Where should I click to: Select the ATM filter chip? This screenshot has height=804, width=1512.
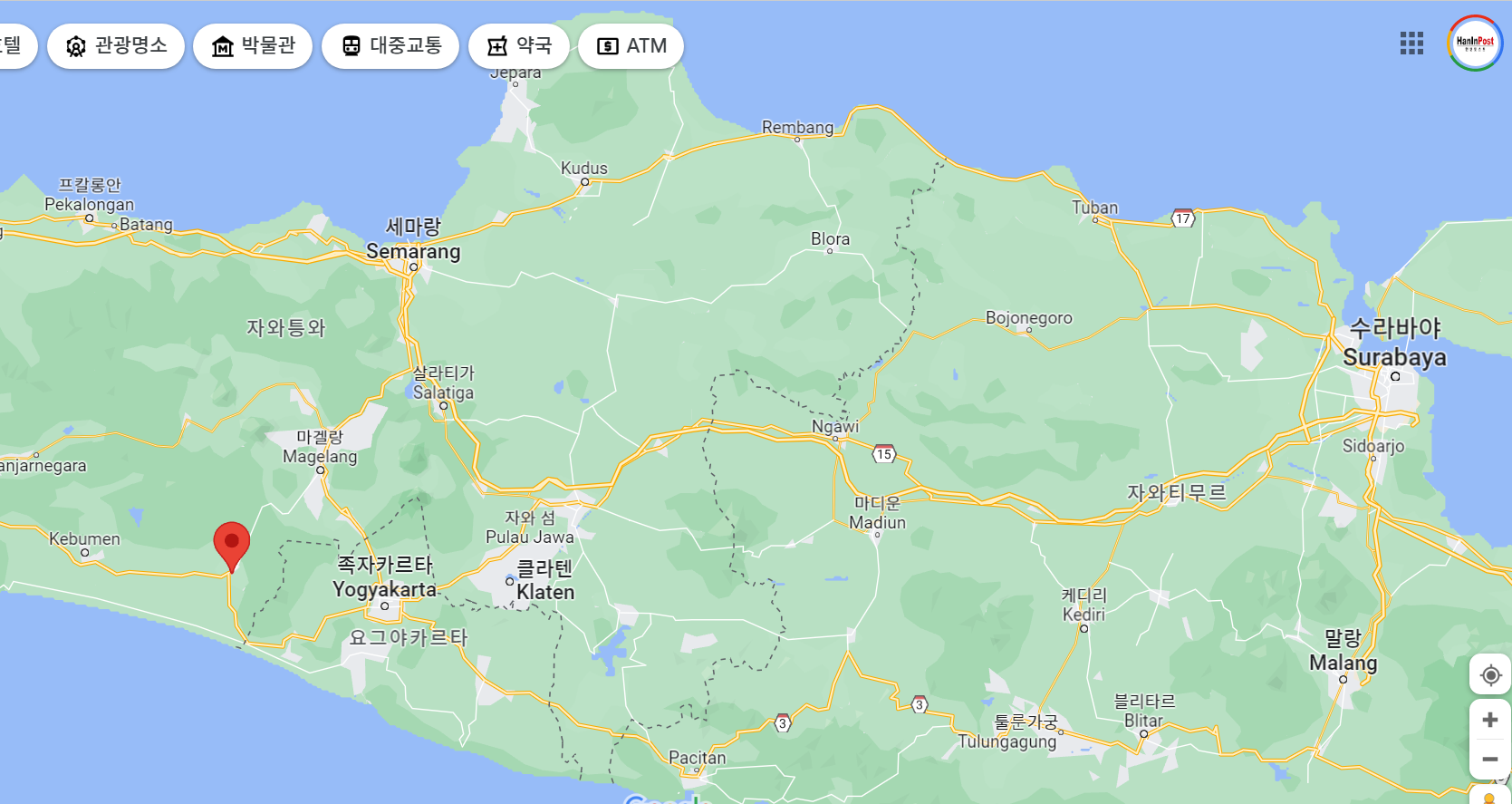[631, 46]
